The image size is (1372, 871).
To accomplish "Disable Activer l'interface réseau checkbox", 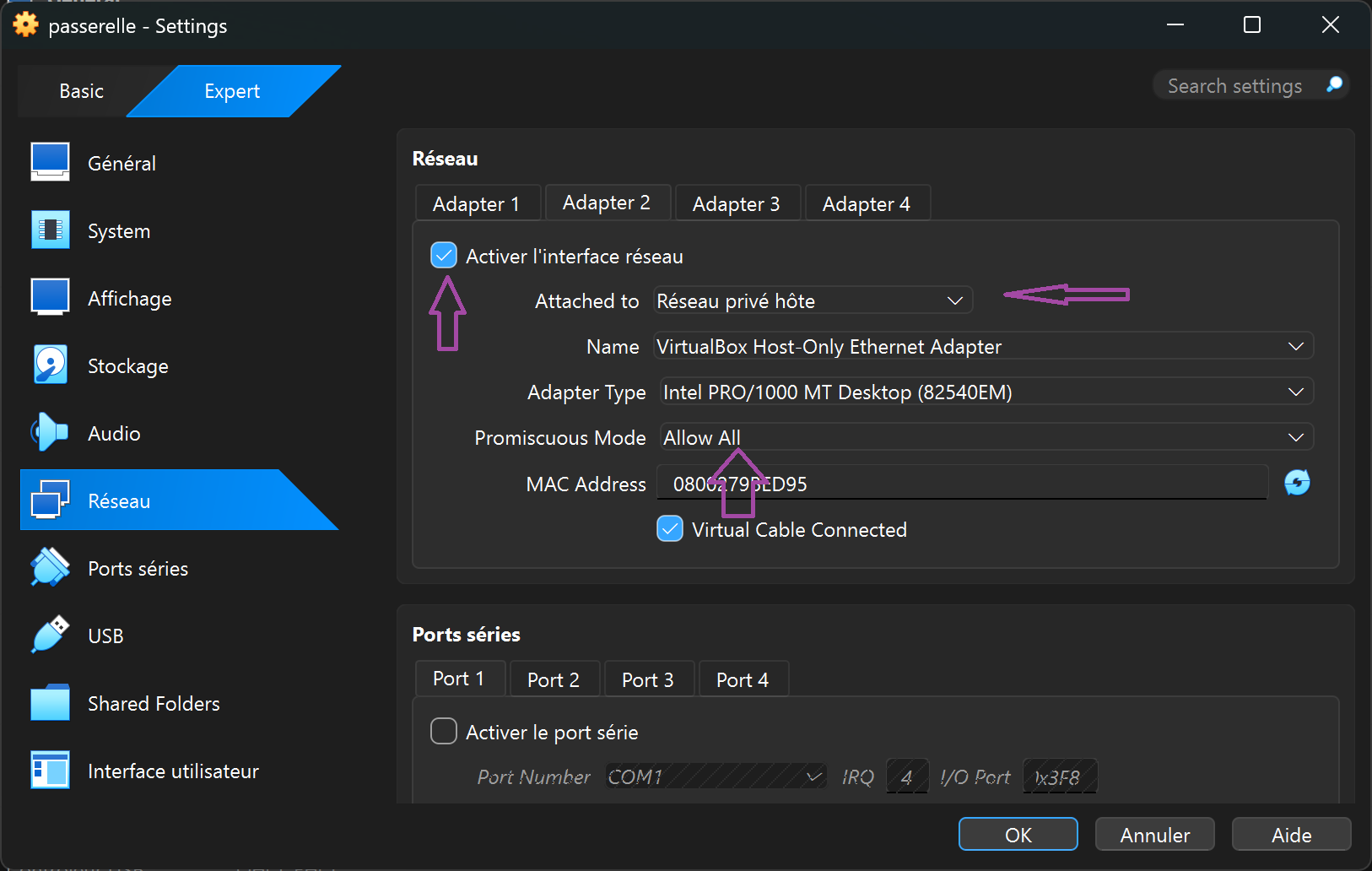I will [x=443, y=255].
